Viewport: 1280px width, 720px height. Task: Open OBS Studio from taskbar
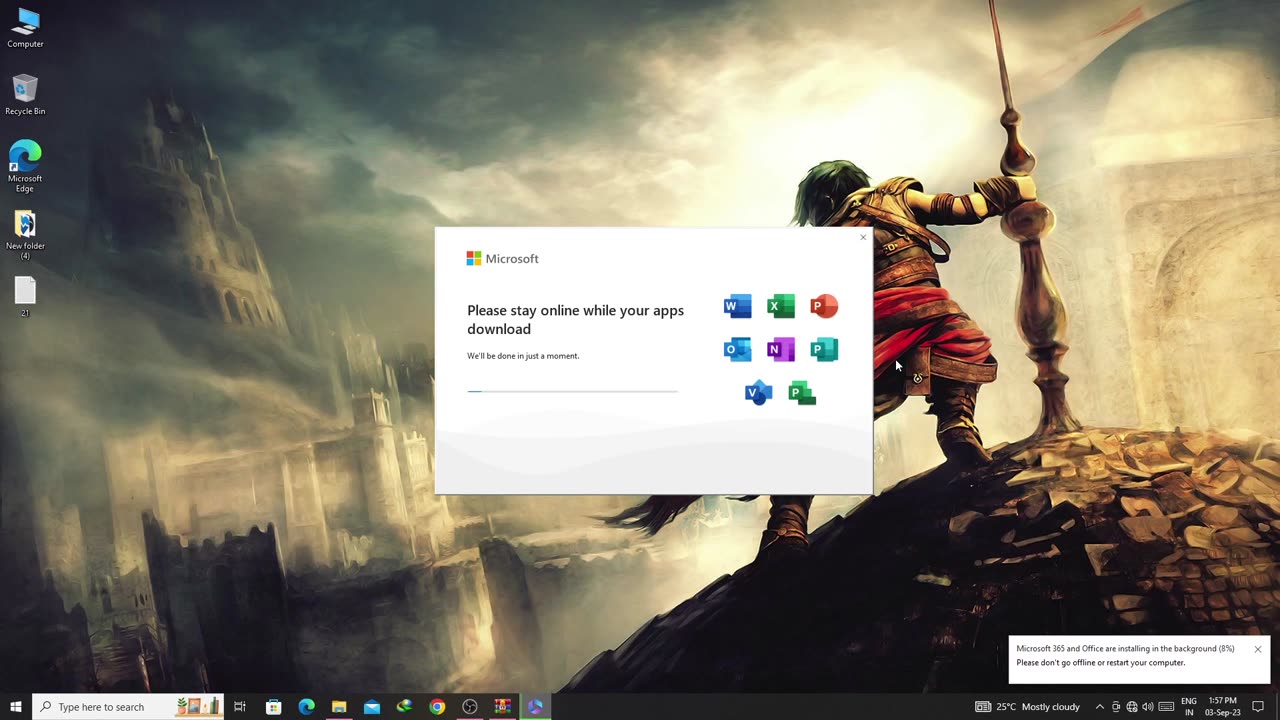click(470, 707)
